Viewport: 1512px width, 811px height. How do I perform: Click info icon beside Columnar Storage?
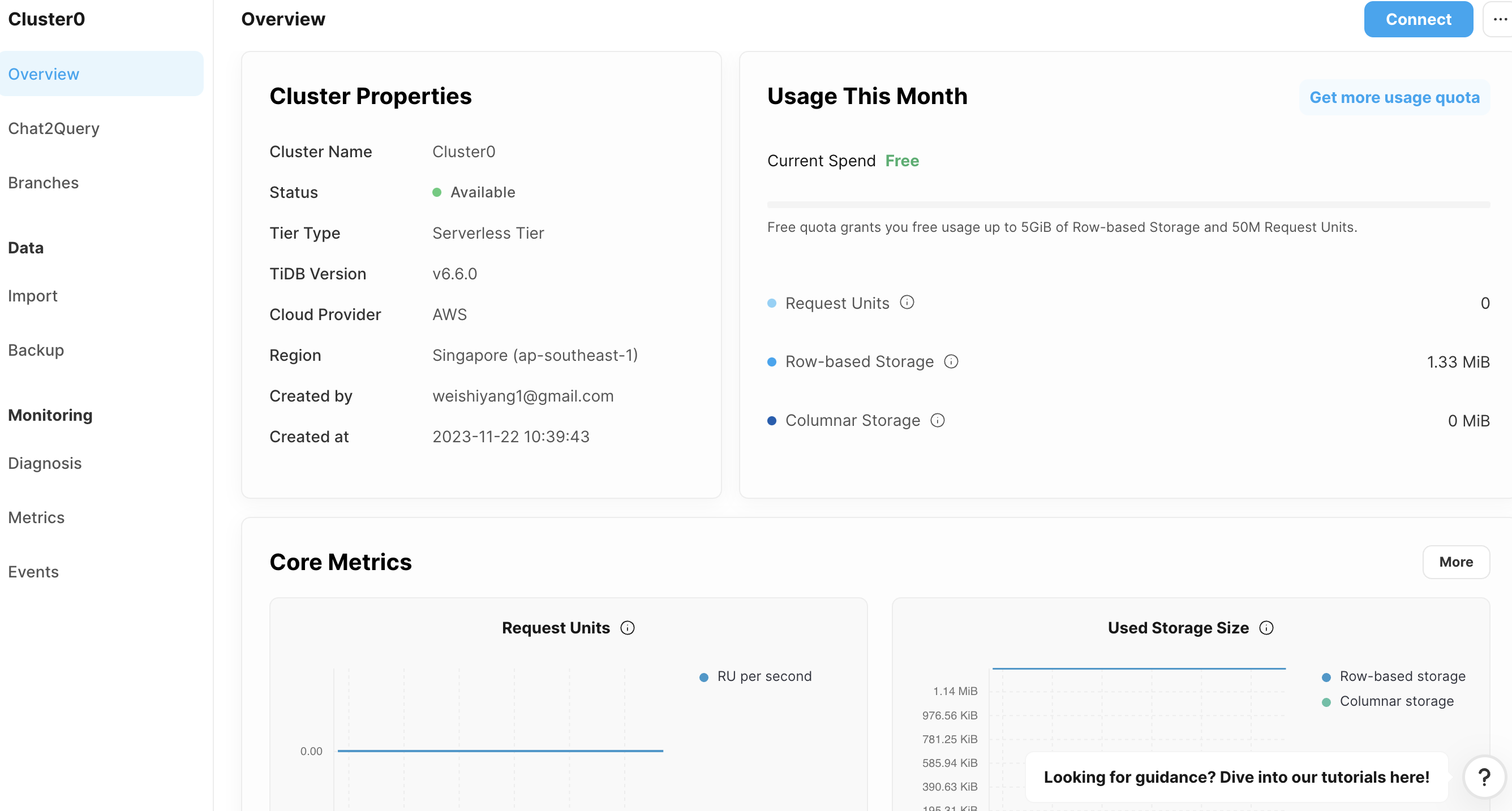click(x=938, y=420)
